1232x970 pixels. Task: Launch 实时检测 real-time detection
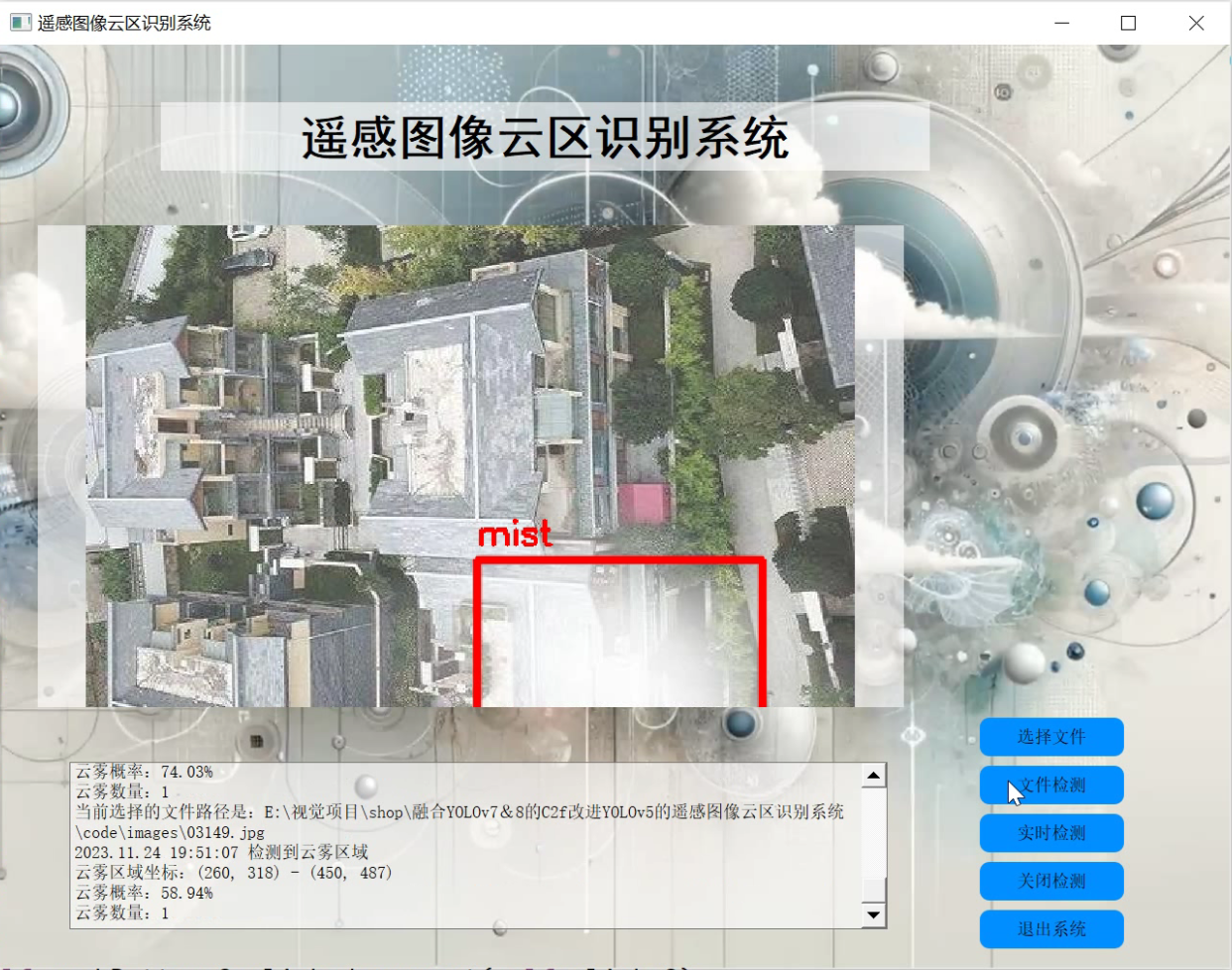pyautogui.click(x=1051, y=833)
